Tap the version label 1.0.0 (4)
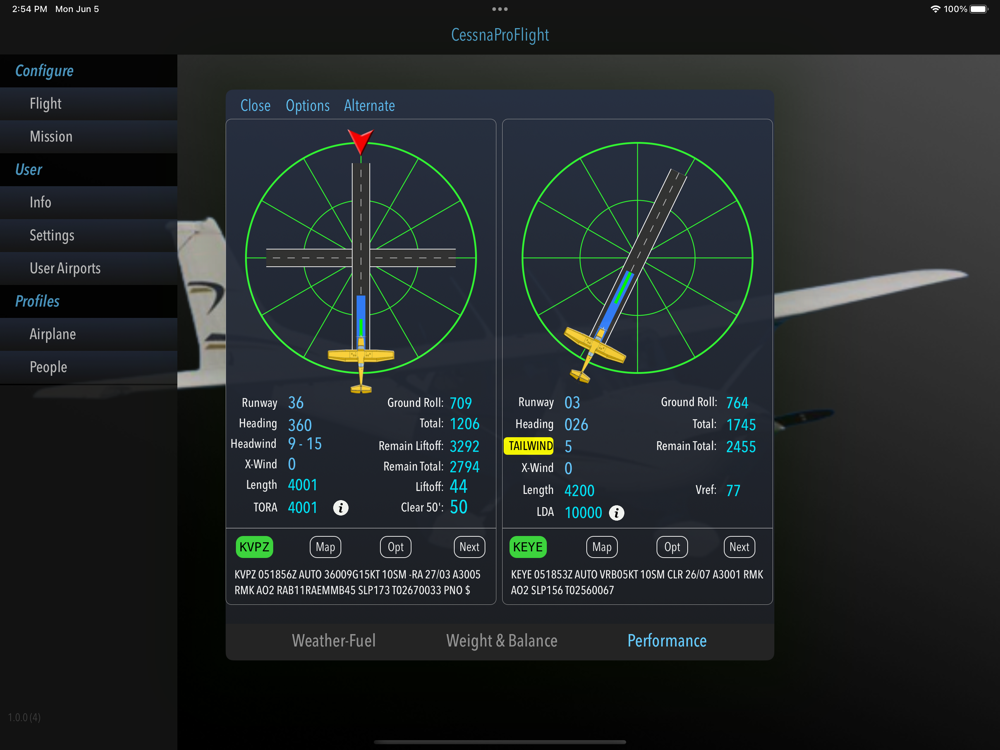 pyautogui.click(x=24, y=717)
